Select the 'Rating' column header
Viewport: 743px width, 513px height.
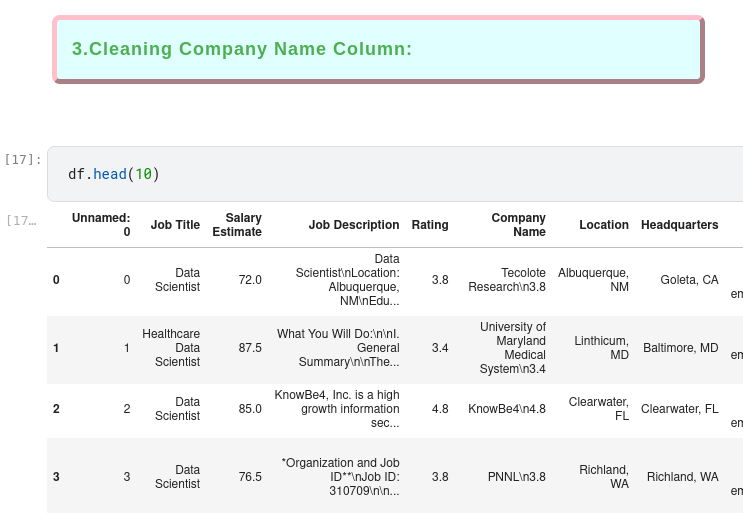pyautogui.click(x=430, y=225)
